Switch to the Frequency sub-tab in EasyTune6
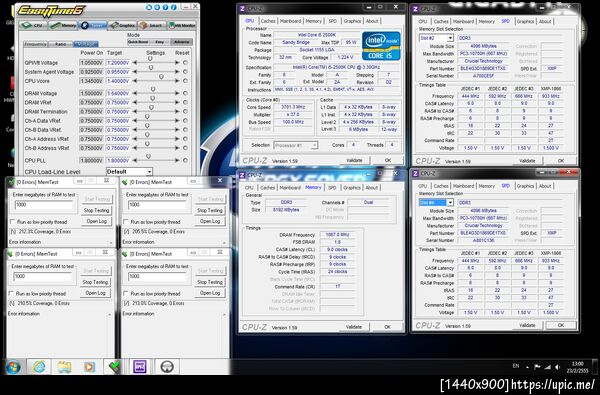600x395 pixels. pos(36,44)
